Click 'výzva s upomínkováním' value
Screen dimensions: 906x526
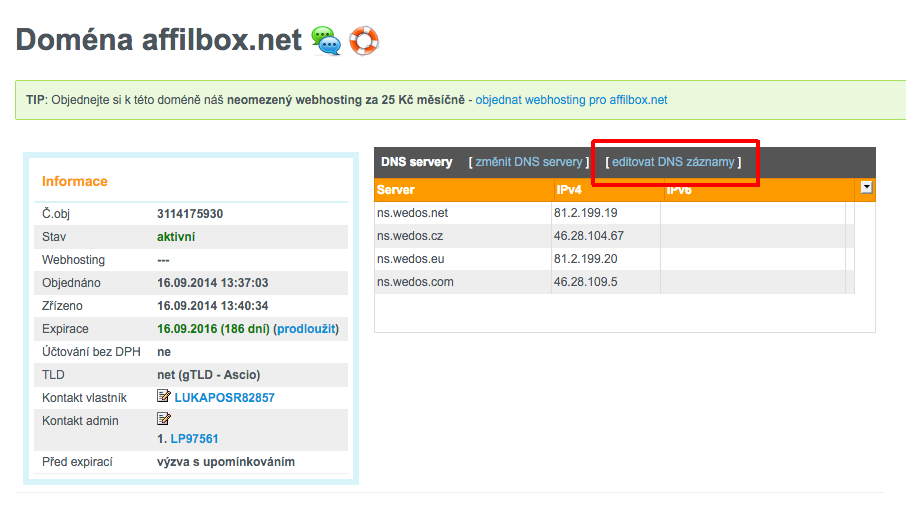click(226, 462)
